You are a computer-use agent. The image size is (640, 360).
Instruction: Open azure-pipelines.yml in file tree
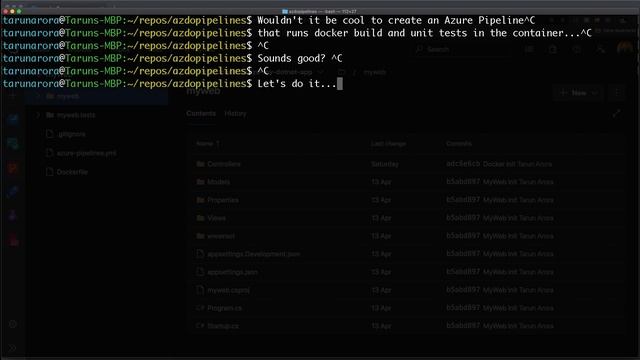(87, 153)
